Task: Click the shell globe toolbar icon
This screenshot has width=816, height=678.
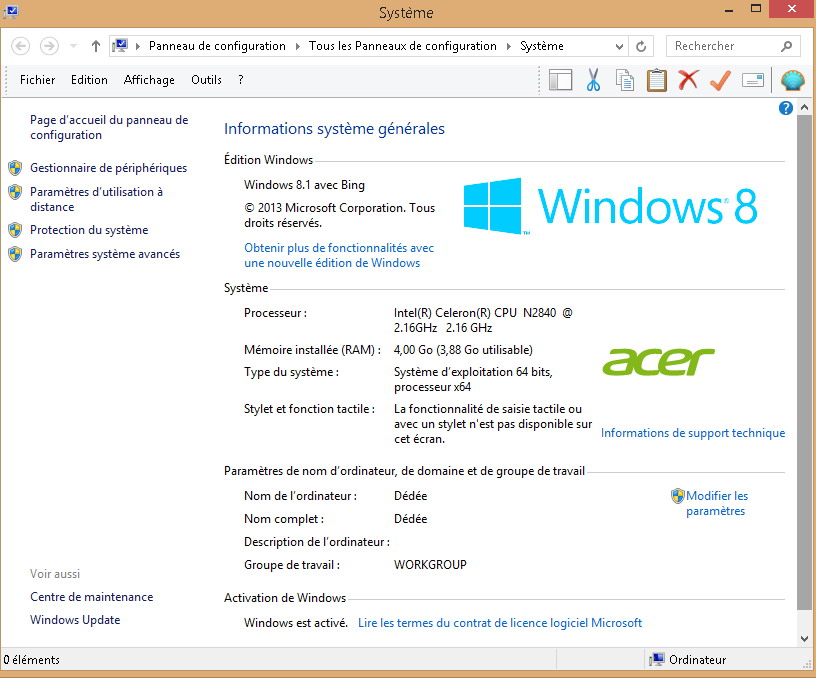Action: click(793, 80)
